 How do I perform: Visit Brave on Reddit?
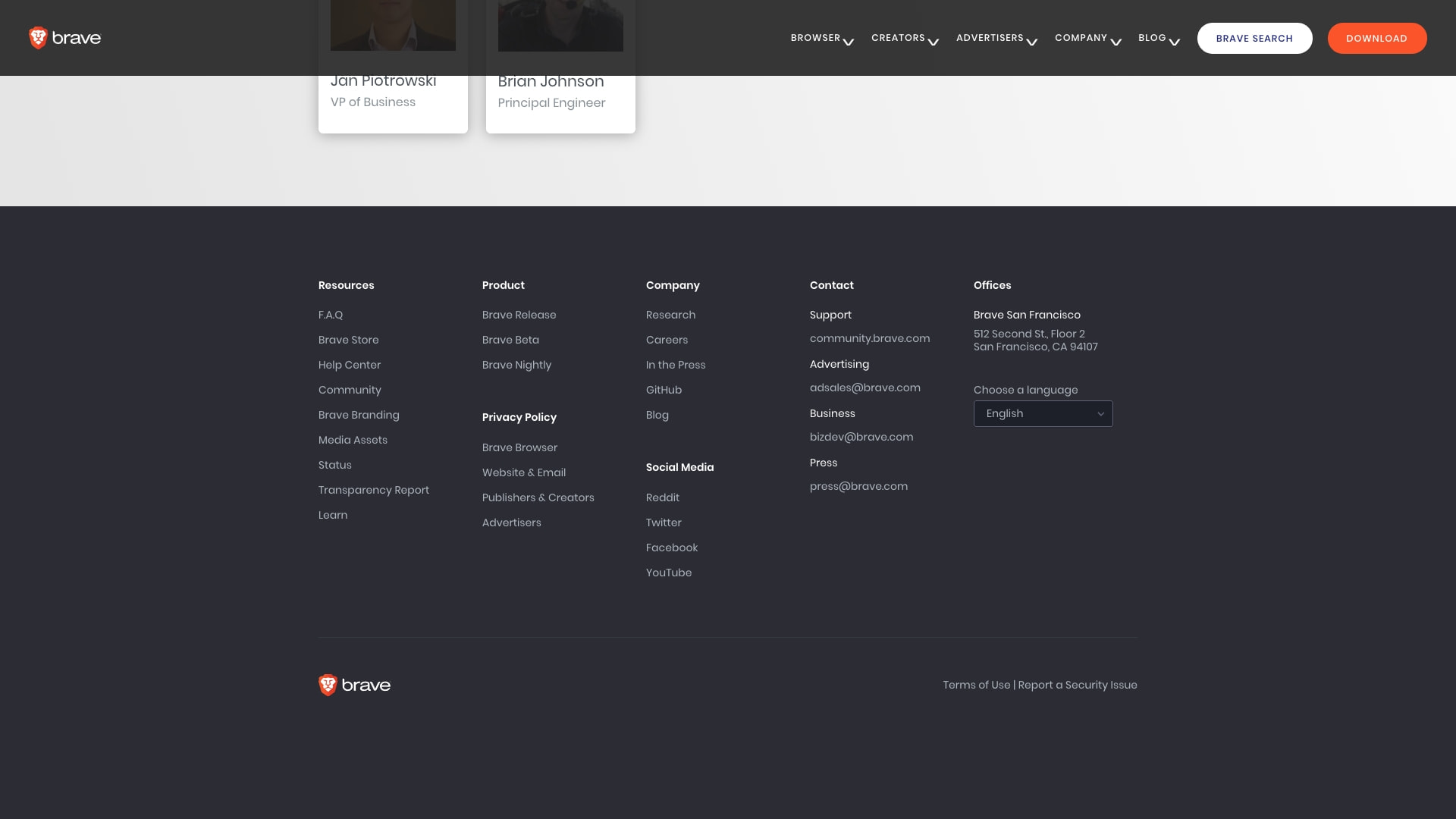tap(663, 497)
